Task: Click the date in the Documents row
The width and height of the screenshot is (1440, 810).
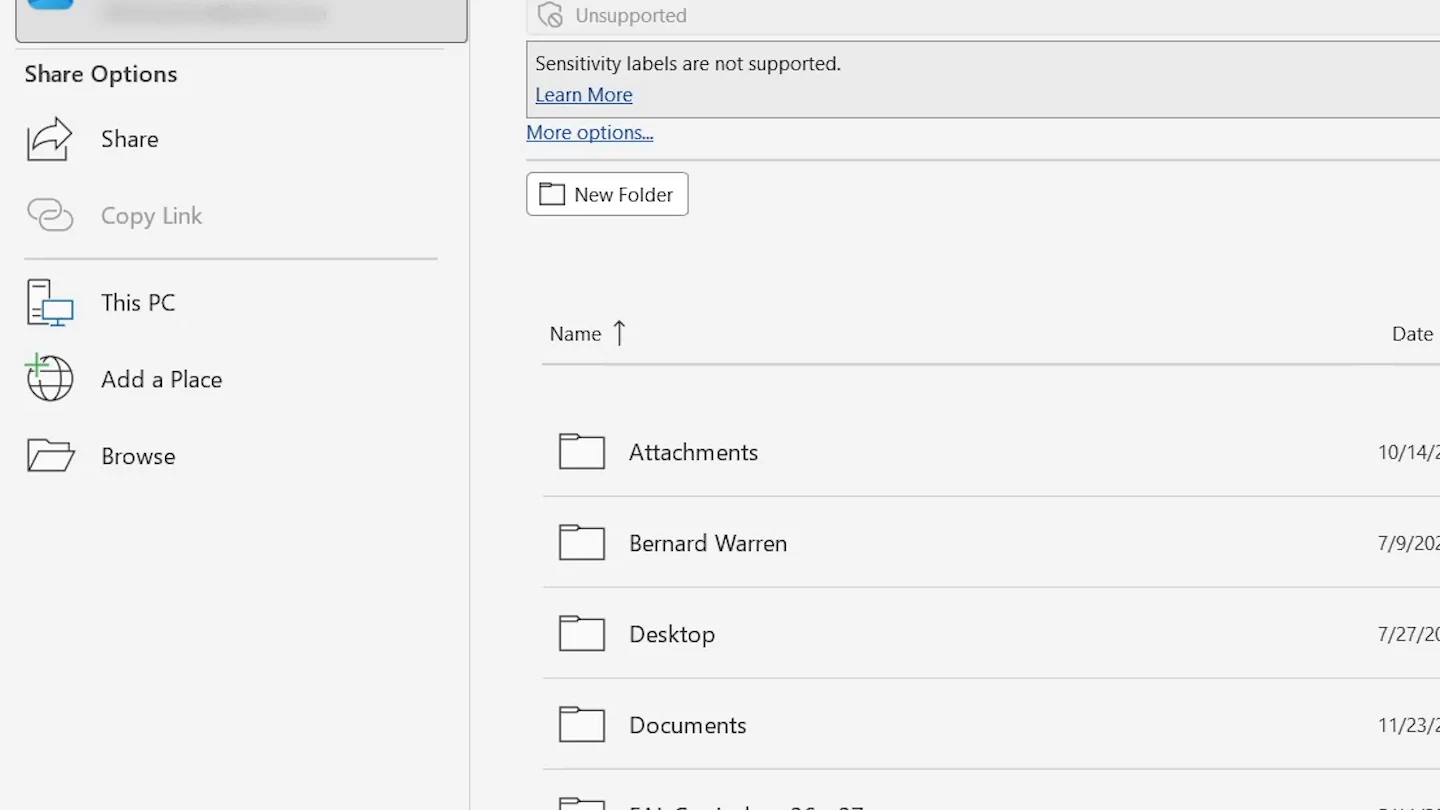Action: [1409, 725]
